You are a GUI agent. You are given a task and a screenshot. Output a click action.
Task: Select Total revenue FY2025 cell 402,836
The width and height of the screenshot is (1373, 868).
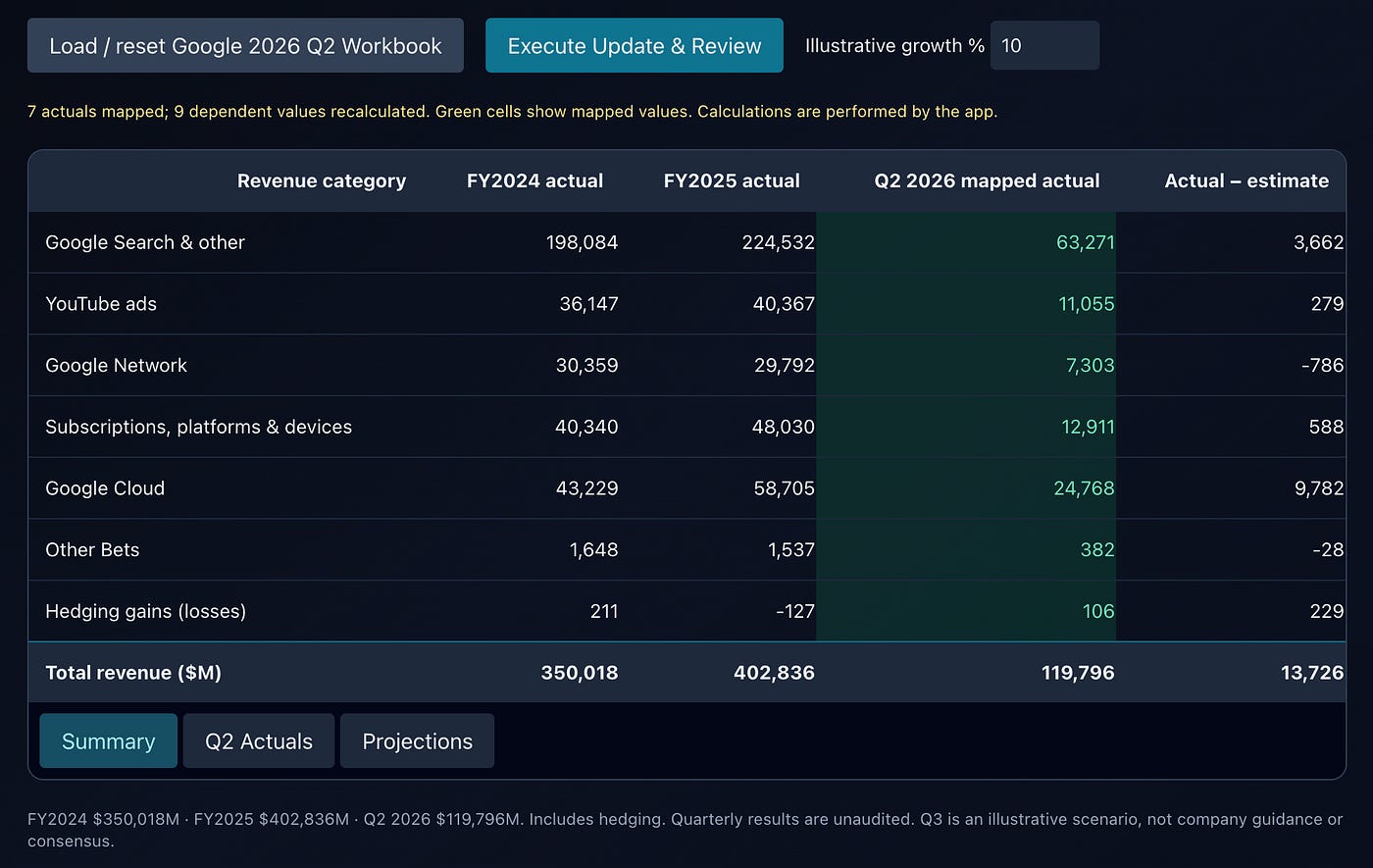tap(774, 672)
